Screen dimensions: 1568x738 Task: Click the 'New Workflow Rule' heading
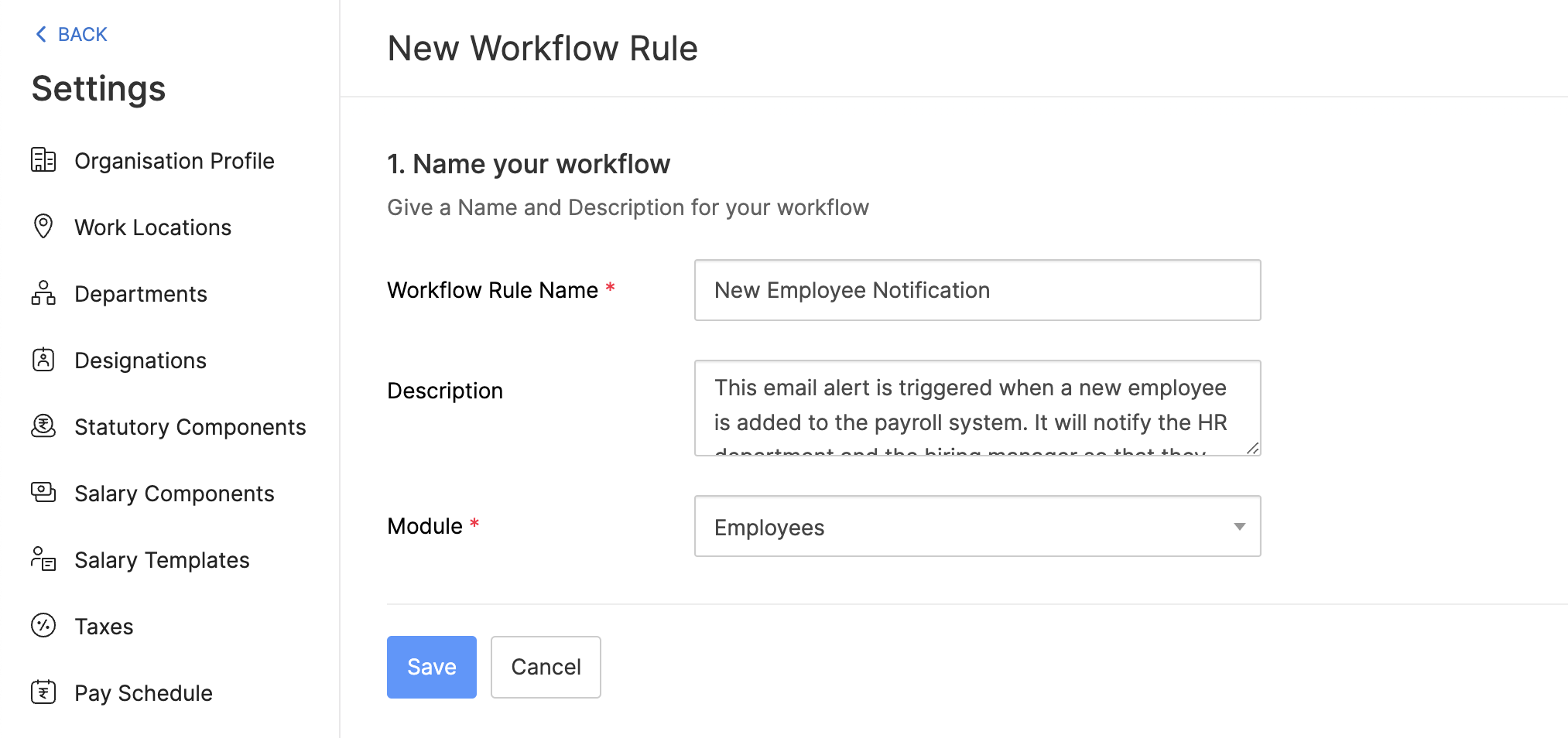pos(543,48)
